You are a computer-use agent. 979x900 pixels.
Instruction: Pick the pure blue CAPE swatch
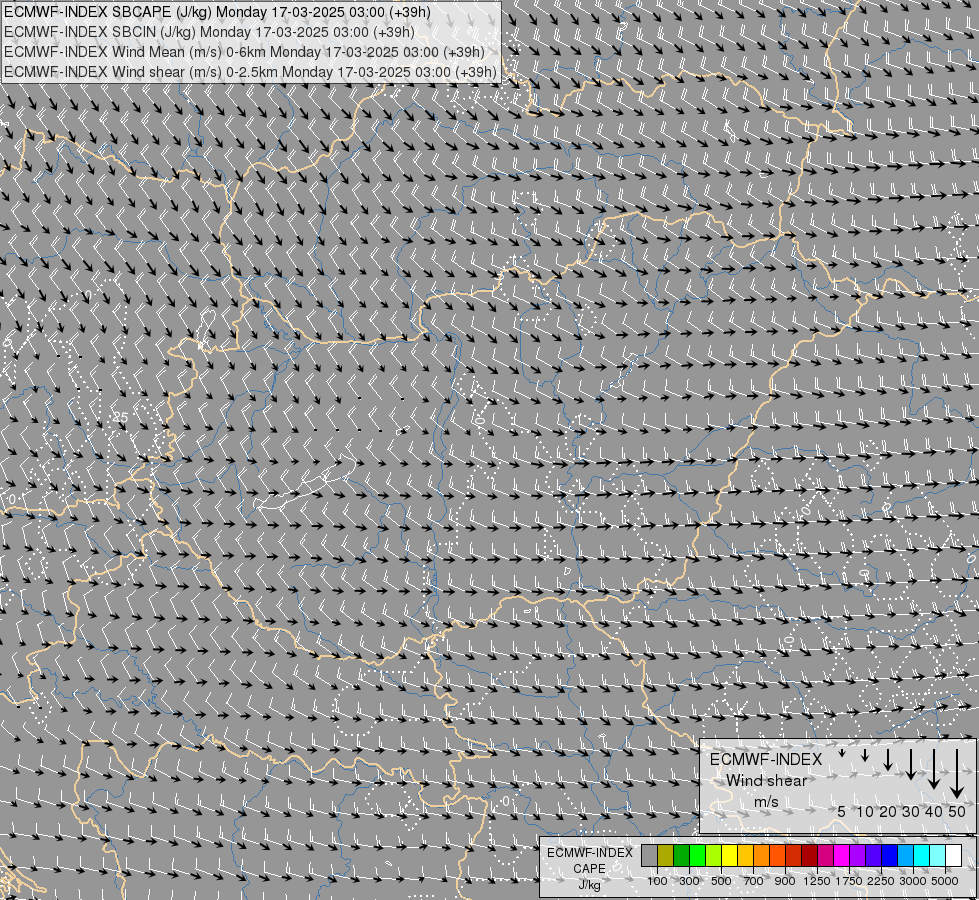[x=890, y=856]
